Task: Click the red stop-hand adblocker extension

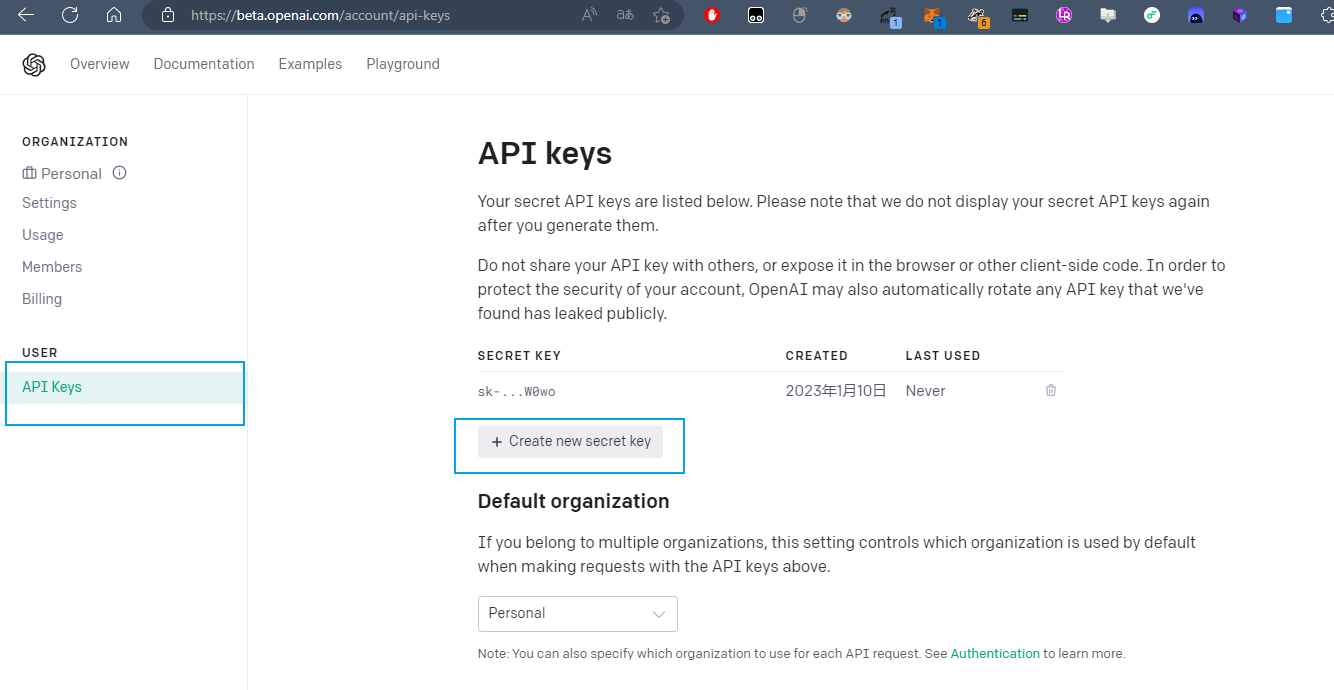Action: [x=712, y=15]
